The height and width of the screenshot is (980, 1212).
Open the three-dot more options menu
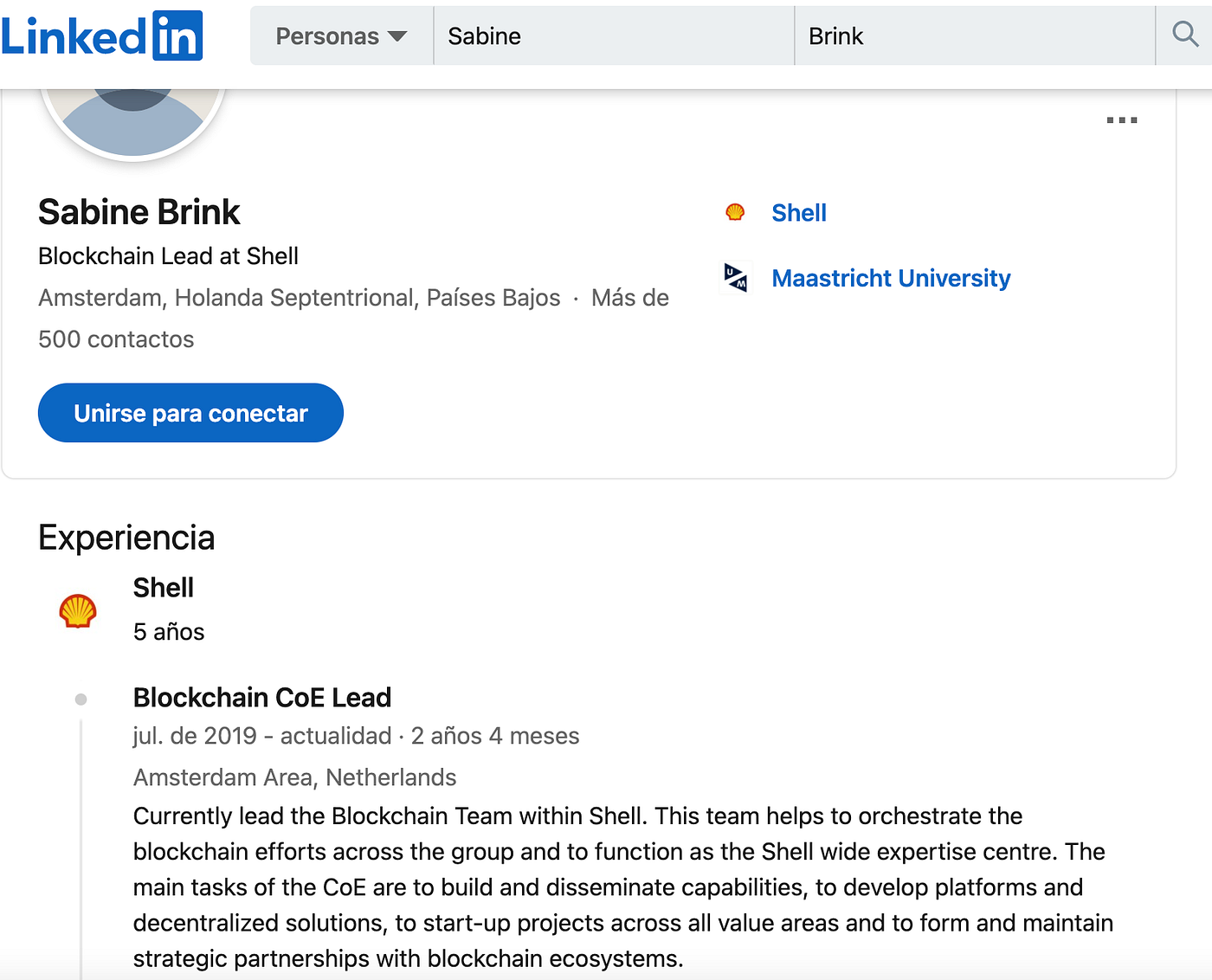[x=1122, y=120]
